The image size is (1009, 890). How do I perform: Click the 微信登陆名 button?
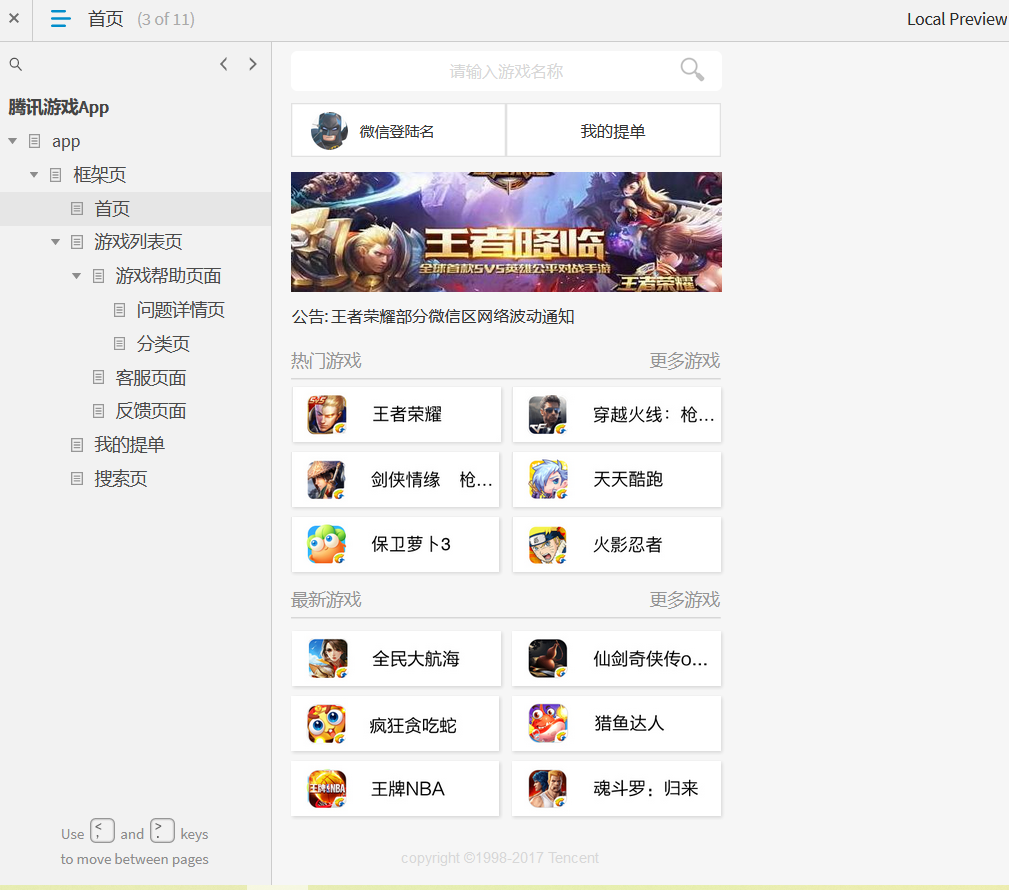point(398,131)
